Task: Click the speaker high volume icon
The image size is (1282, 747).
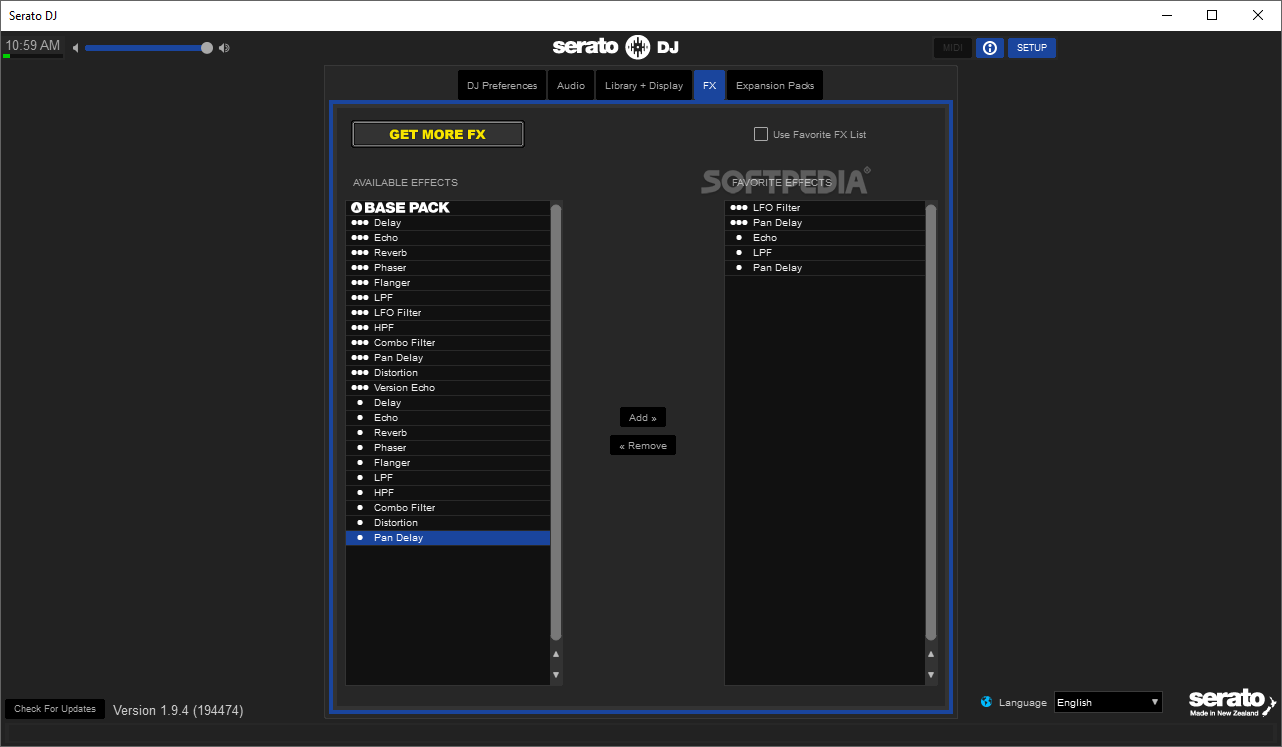Action: coord(224,48)
